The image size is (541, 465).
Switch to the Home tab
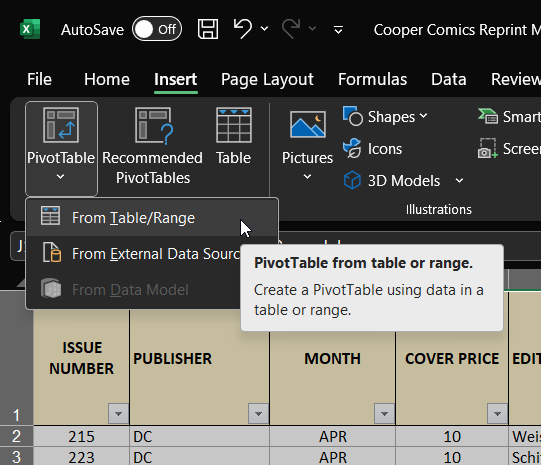[107, 79]
